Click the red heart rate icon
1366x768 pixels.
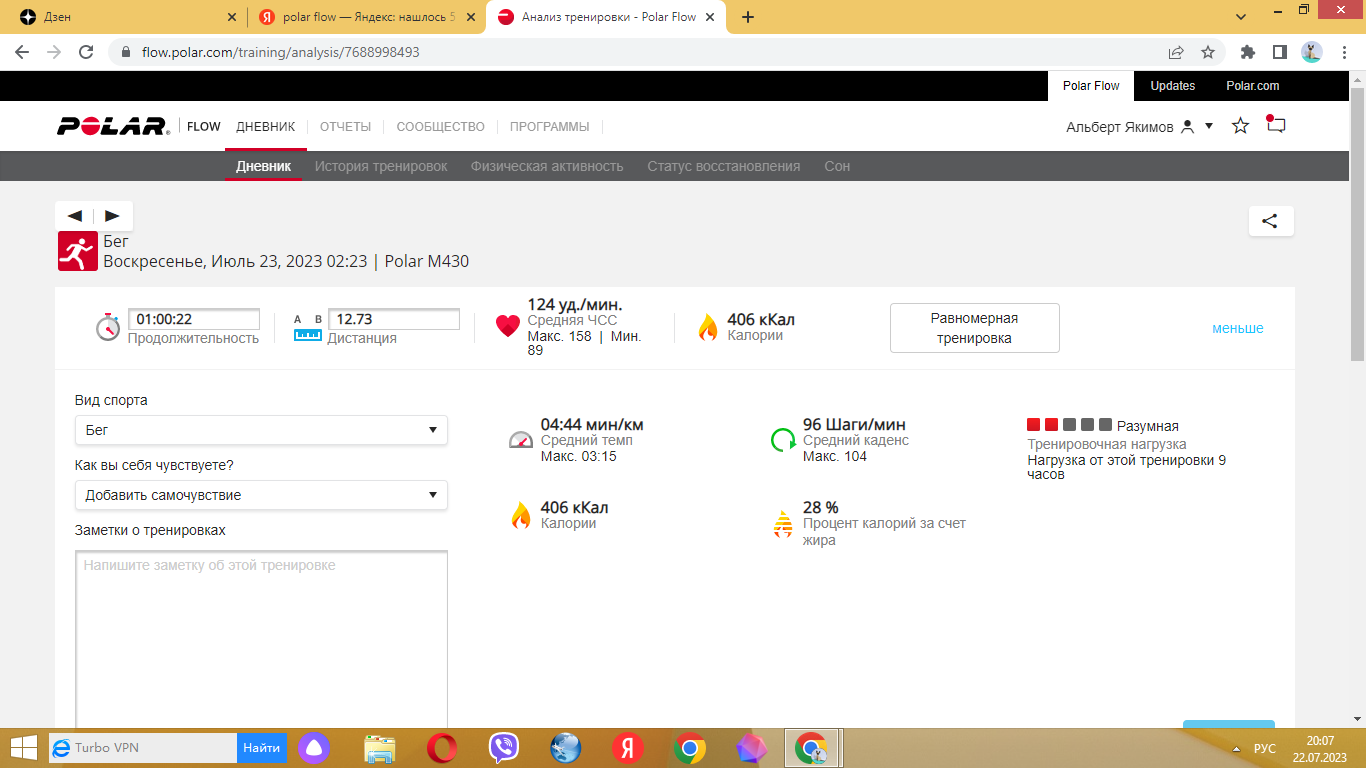coord(508,327)
